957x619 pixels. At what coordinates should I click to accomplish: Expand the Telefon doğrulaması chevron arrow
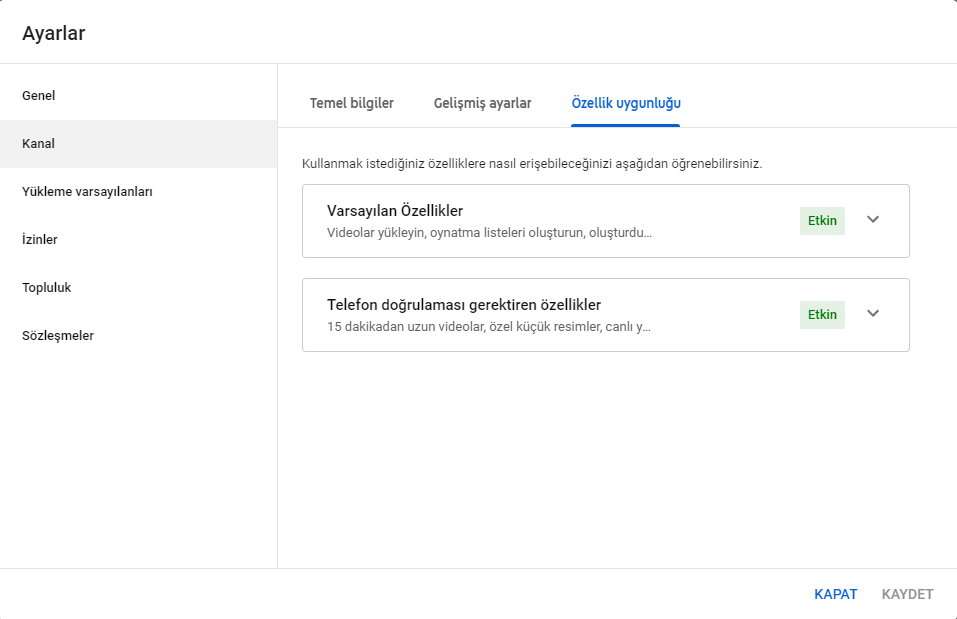click(872, 314)
